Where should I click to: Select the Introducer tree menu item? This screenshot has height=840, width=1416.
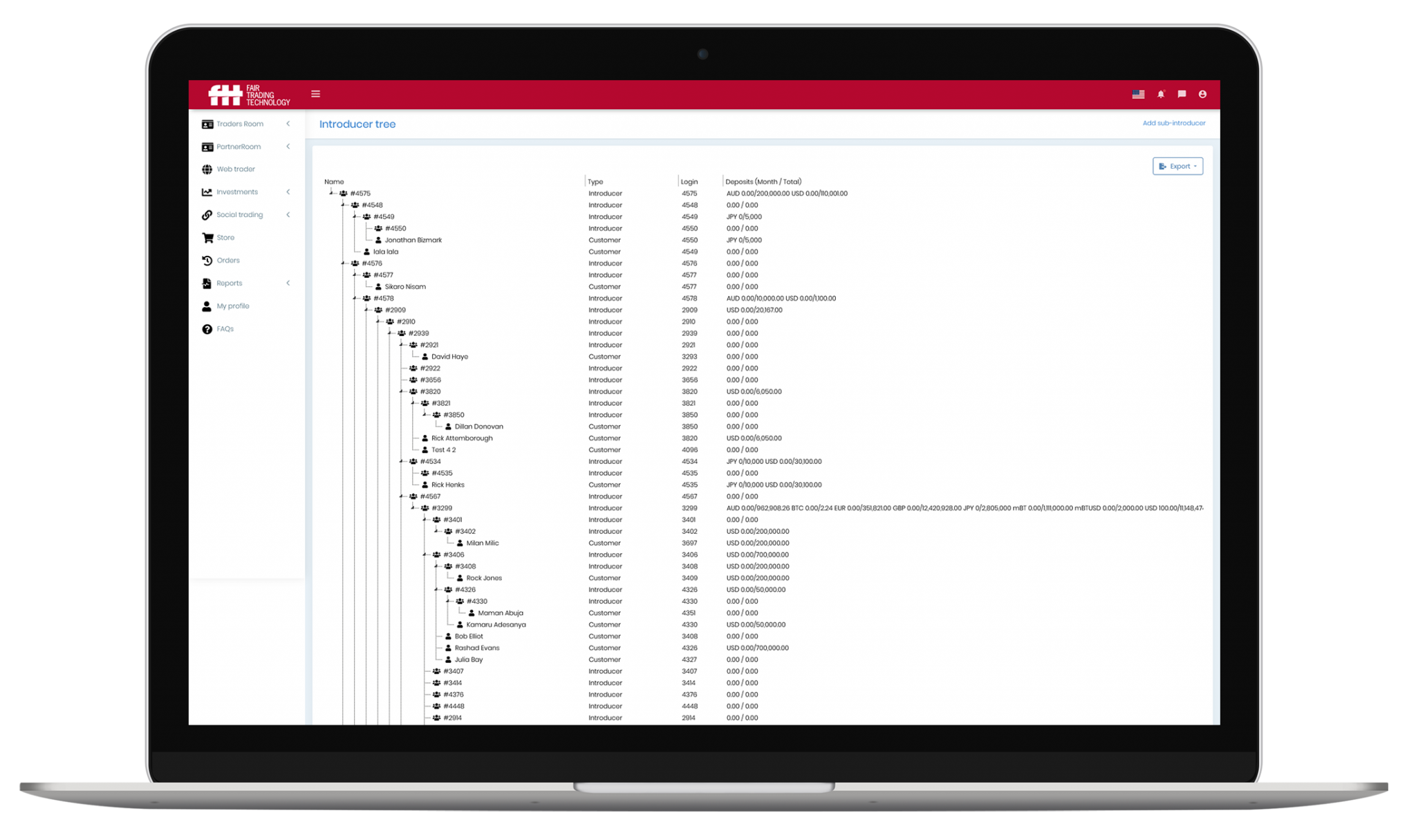[358, 124]
